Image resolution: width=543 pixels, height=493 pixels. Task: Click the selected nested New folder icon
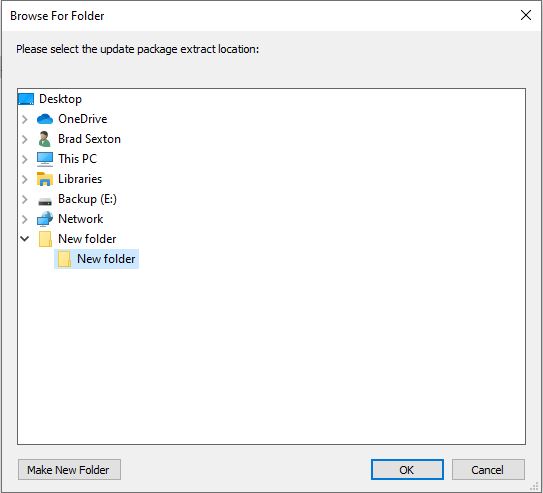[x=64, y=259]
